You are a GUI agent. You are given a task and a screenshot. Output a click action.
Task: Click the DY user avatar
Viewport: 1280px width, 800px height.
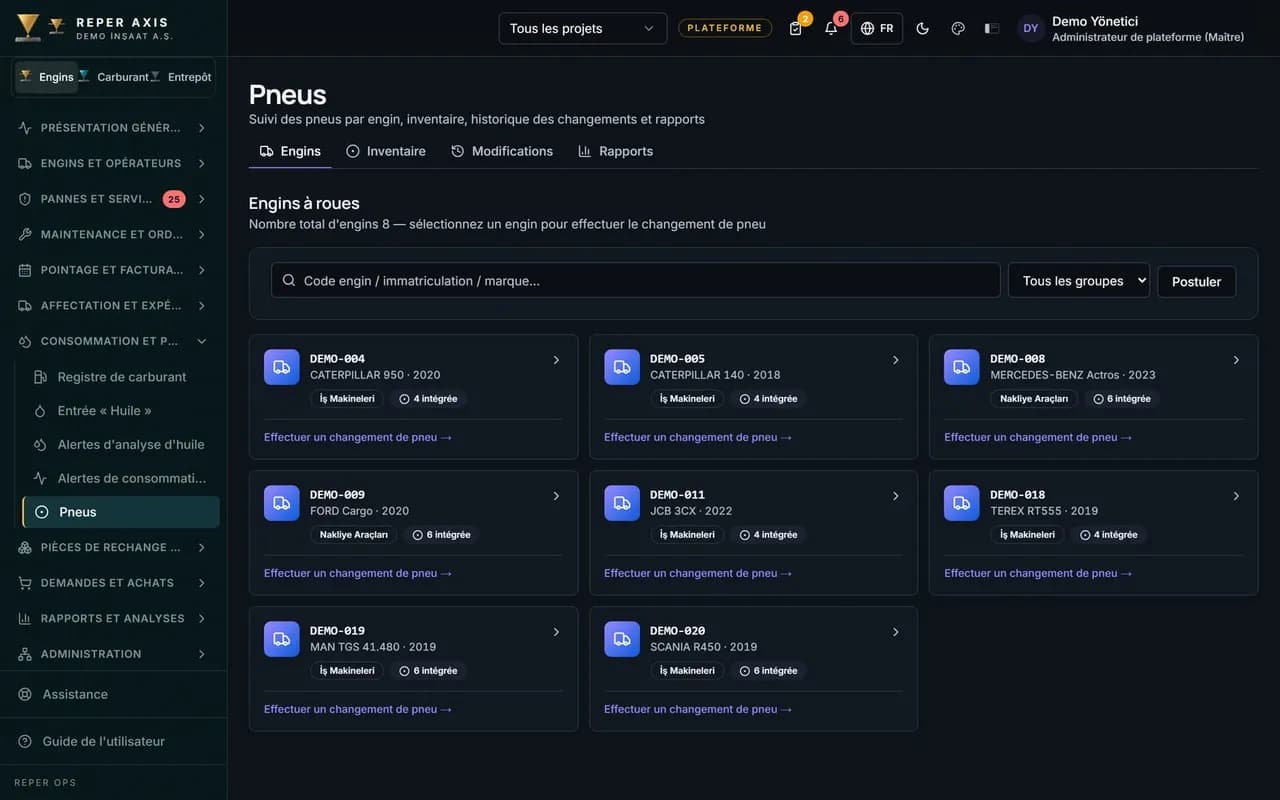[1031, 28]
